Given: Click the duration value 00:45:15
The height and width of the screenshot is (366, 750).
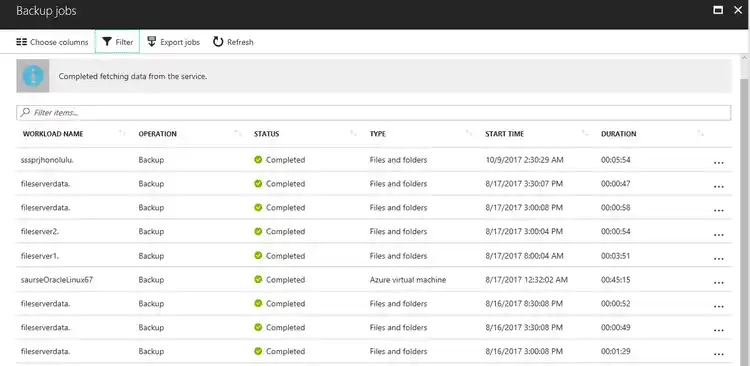Looking at the screenshot, I should 616,279.
